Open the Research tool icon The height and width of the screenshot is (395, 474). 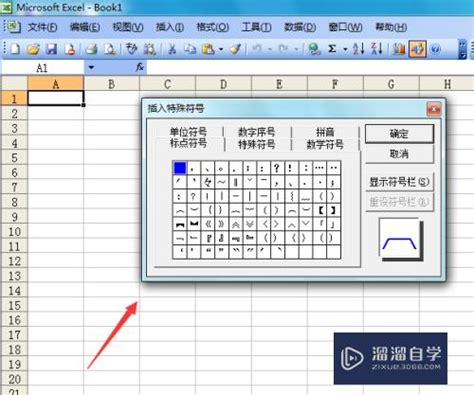(150, 49)
